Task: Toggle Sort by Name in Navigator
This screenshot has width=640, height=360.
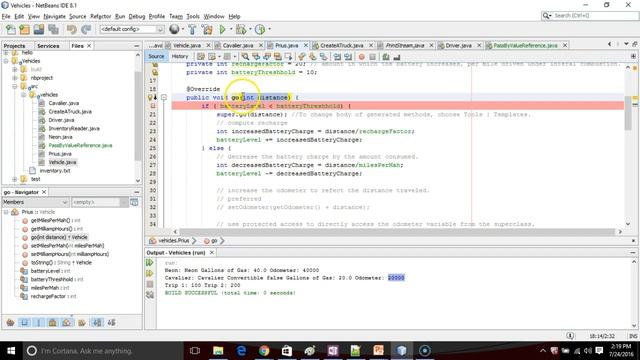Action: tap(97, 322)
